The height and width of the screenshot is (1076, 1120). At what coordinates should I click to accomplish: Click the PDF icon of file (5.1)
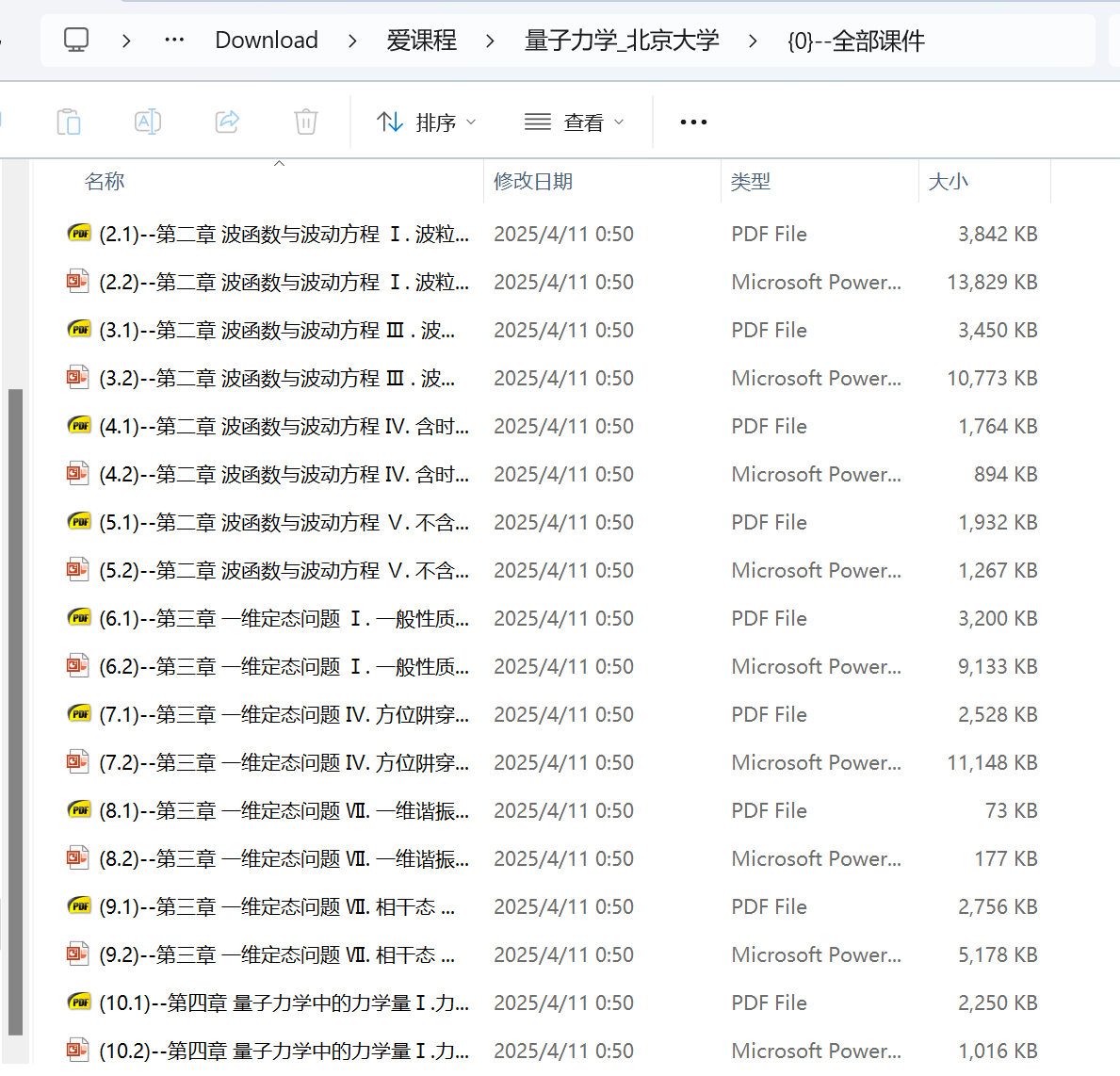point(78,522)
